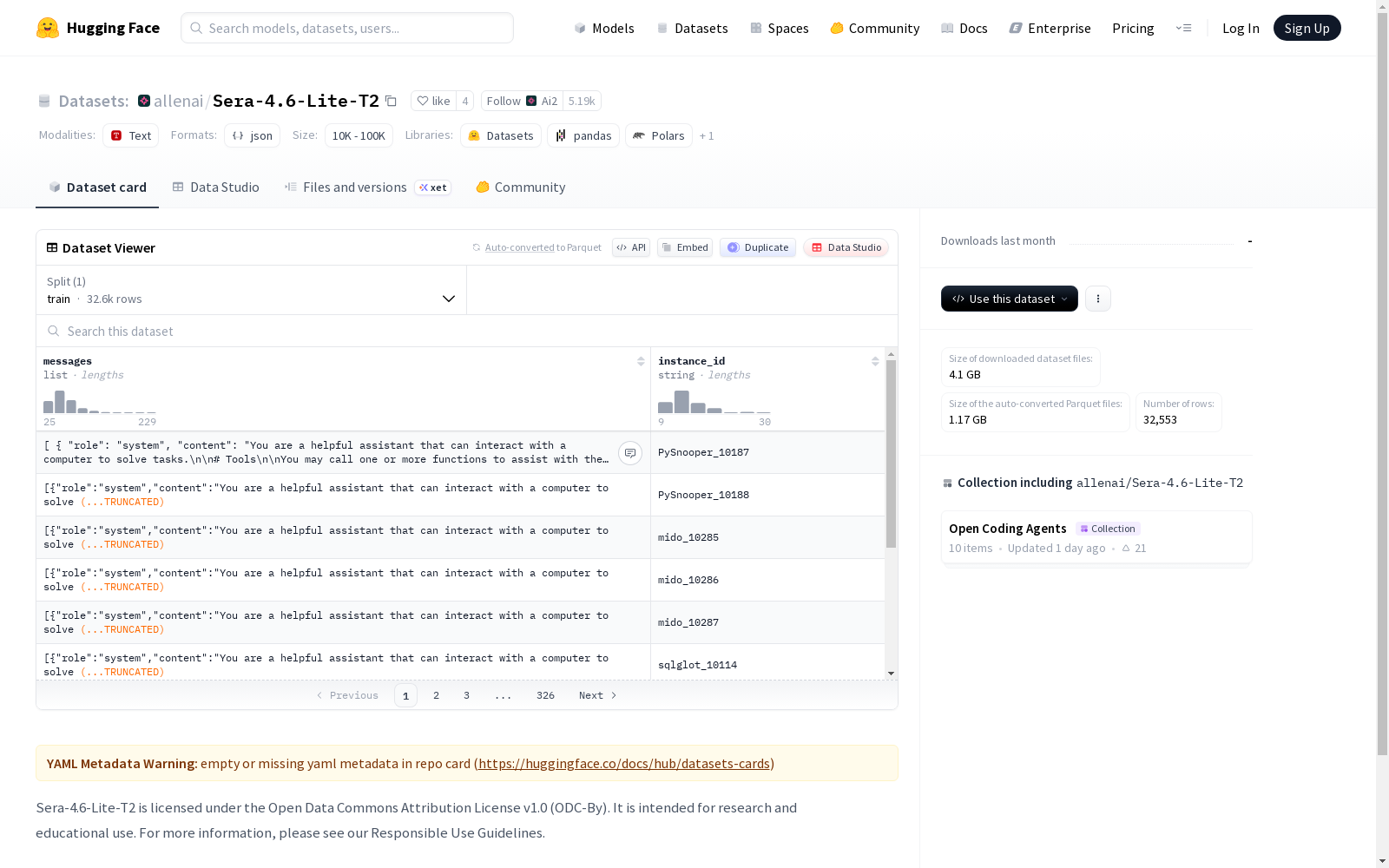This screenshot has height=868, width=1389.
Task: Click Log In
Action: point(1241,28)
